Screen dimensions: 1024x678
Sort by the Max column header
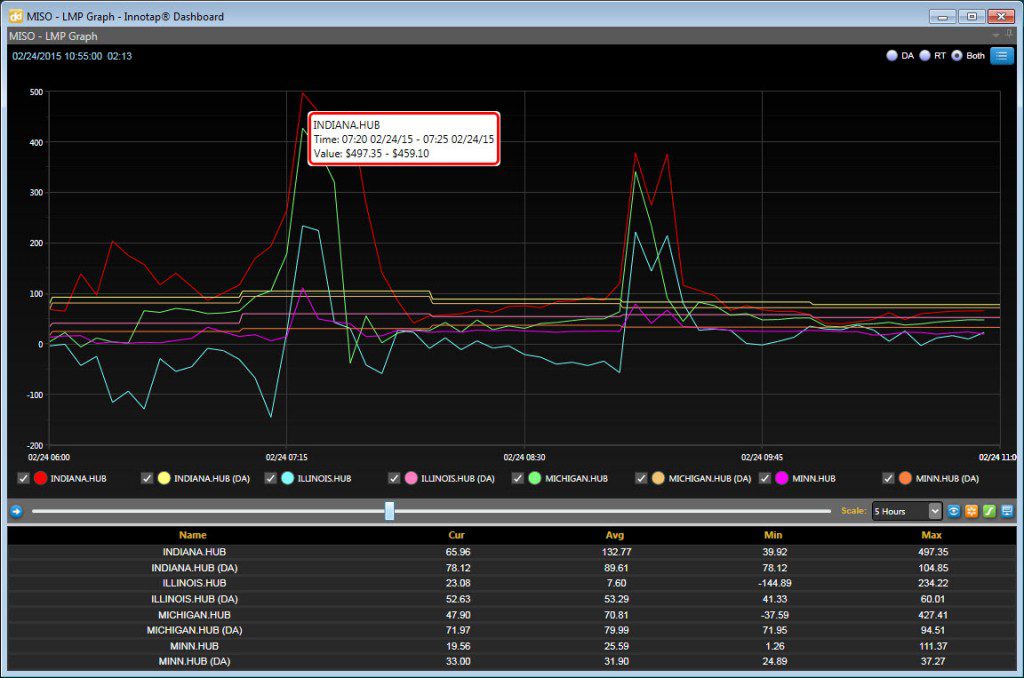point(932,535)
